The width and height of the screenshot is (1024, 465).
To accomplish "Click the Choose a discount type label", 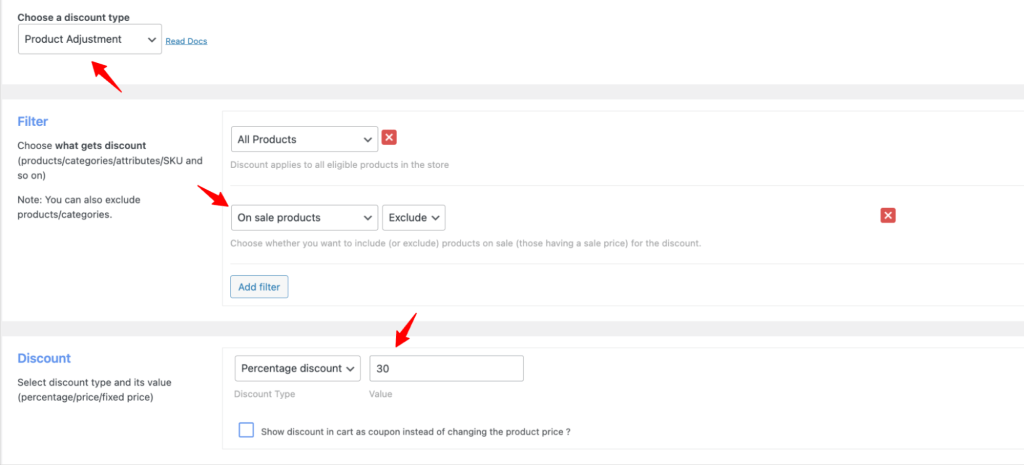I will coord(73,17).
